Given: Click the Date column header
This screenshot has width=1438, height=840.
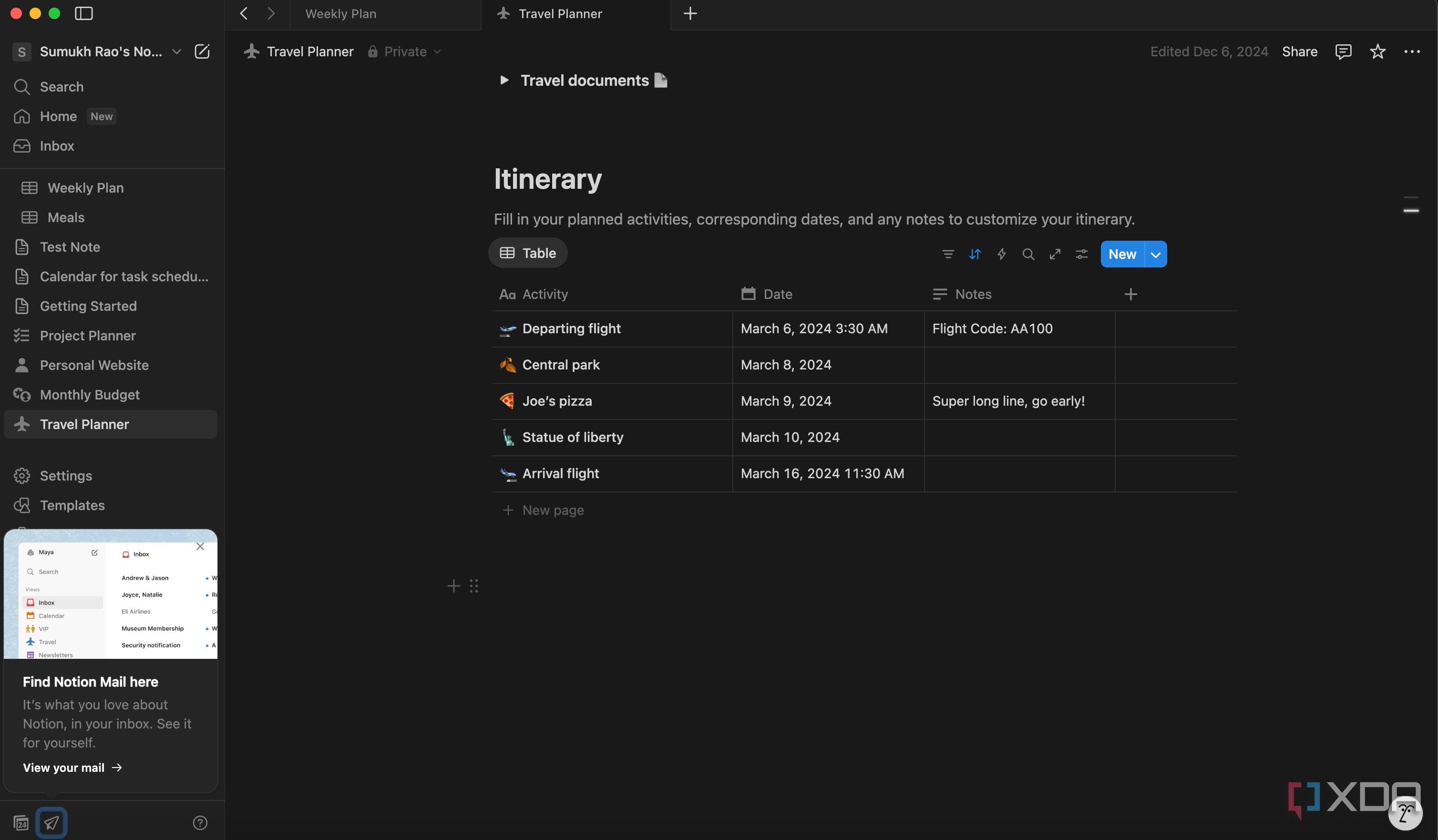Looking at the screenshot, I should (x=829, y=295).
